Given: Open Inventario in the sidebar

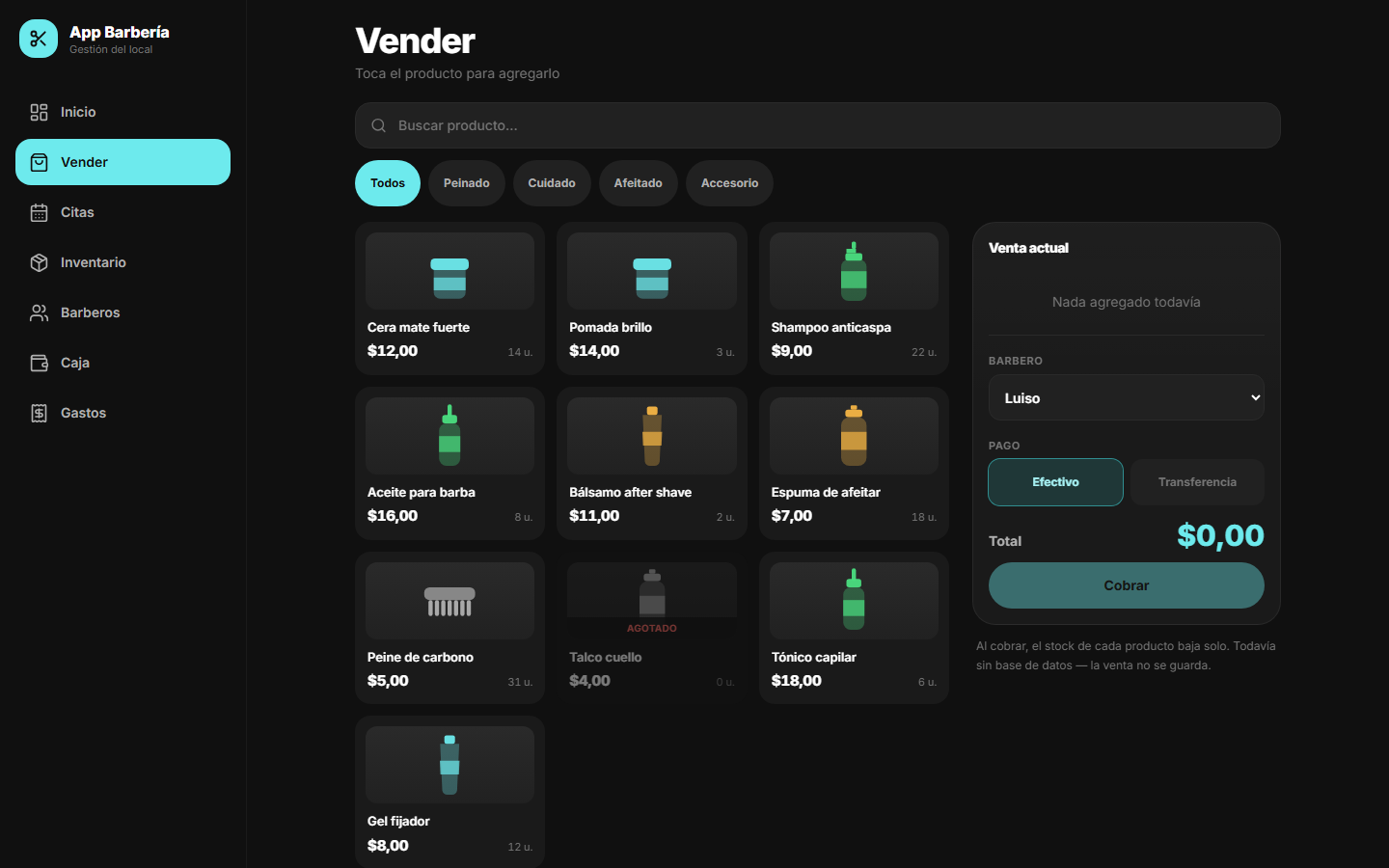Looking at the screenshot, I should (123, 262).
